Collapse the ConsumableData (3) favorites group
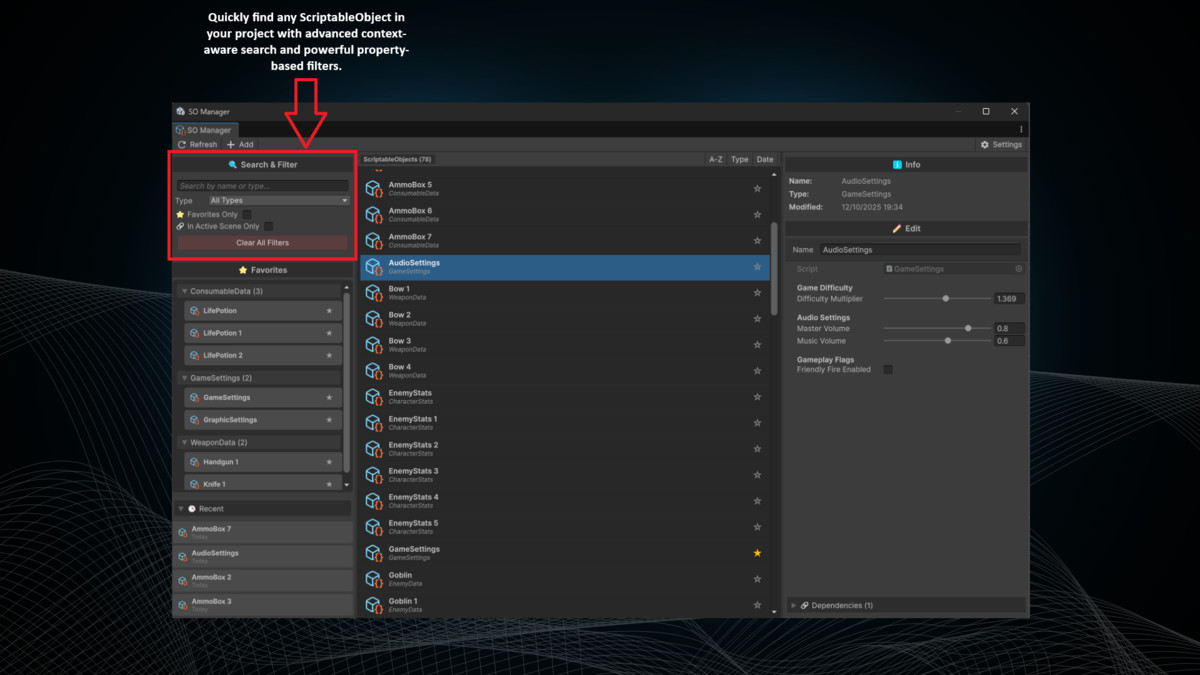 [184, 290]
